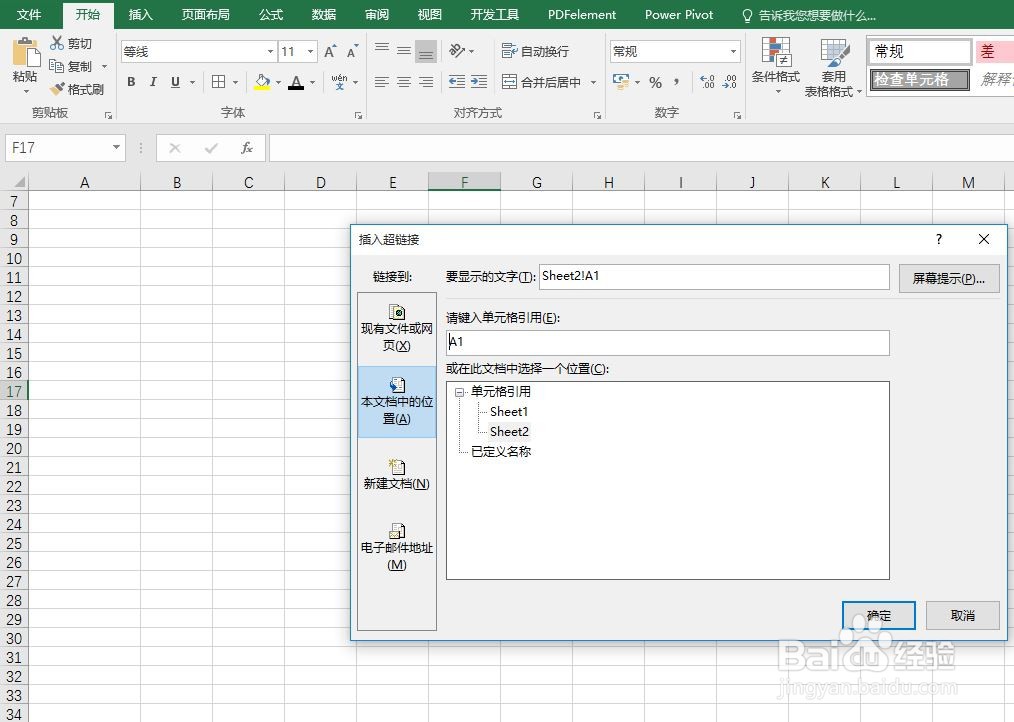
Task: Open the font size dropdown
Action: (310, 51)
